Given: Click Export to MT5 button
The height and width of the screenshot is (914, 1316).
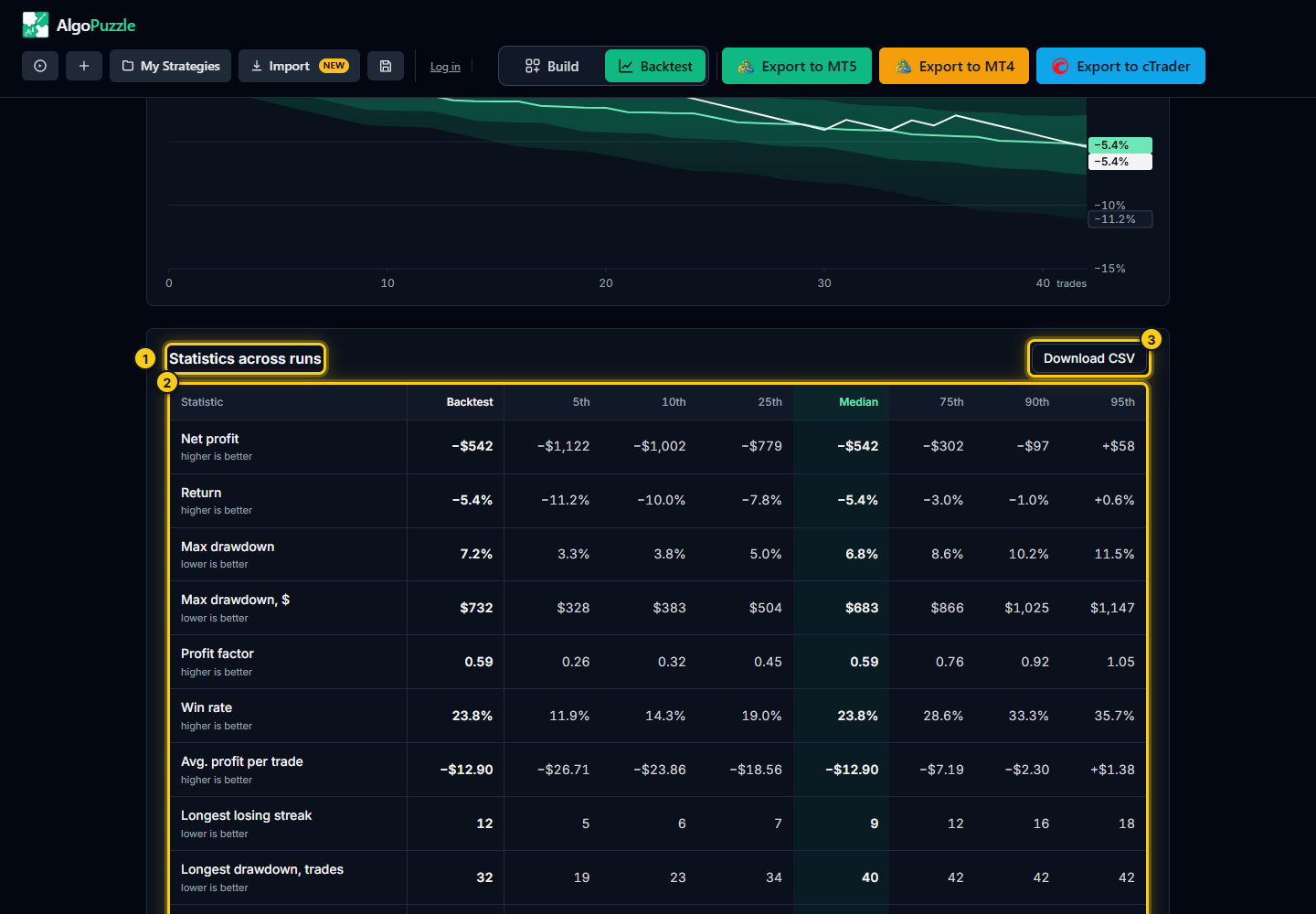Looking at the screenshot, I should pos(797,66).
